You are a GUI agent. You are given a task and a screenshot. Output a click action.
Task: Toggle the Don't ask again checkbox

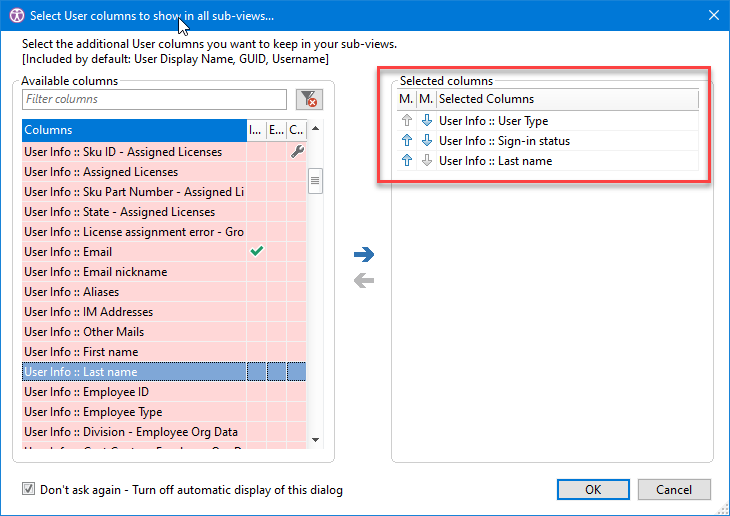click(28, 490)
